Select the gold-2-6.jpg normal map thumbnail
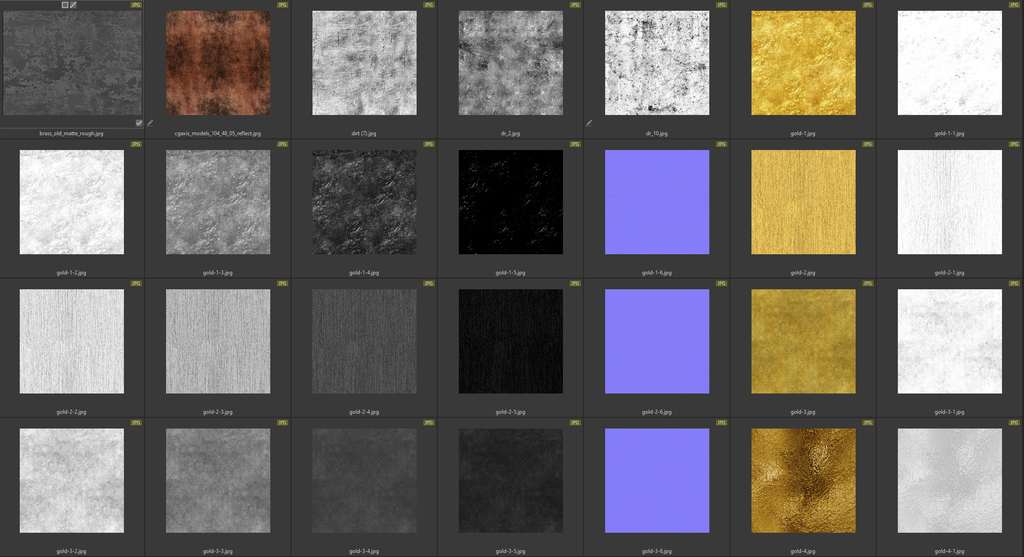 [x=657, y=341]
